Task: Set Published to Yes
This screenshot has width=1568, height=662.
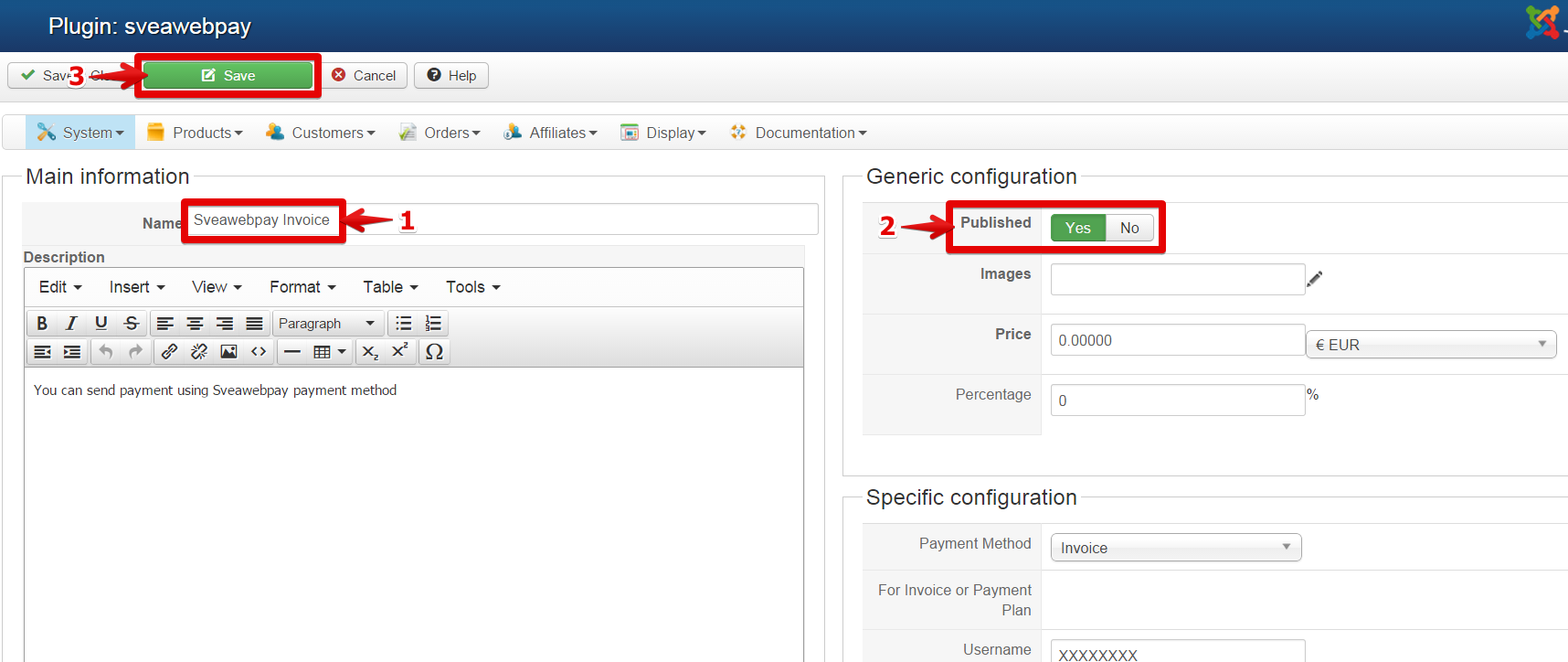Action: tap(1078, 228)
